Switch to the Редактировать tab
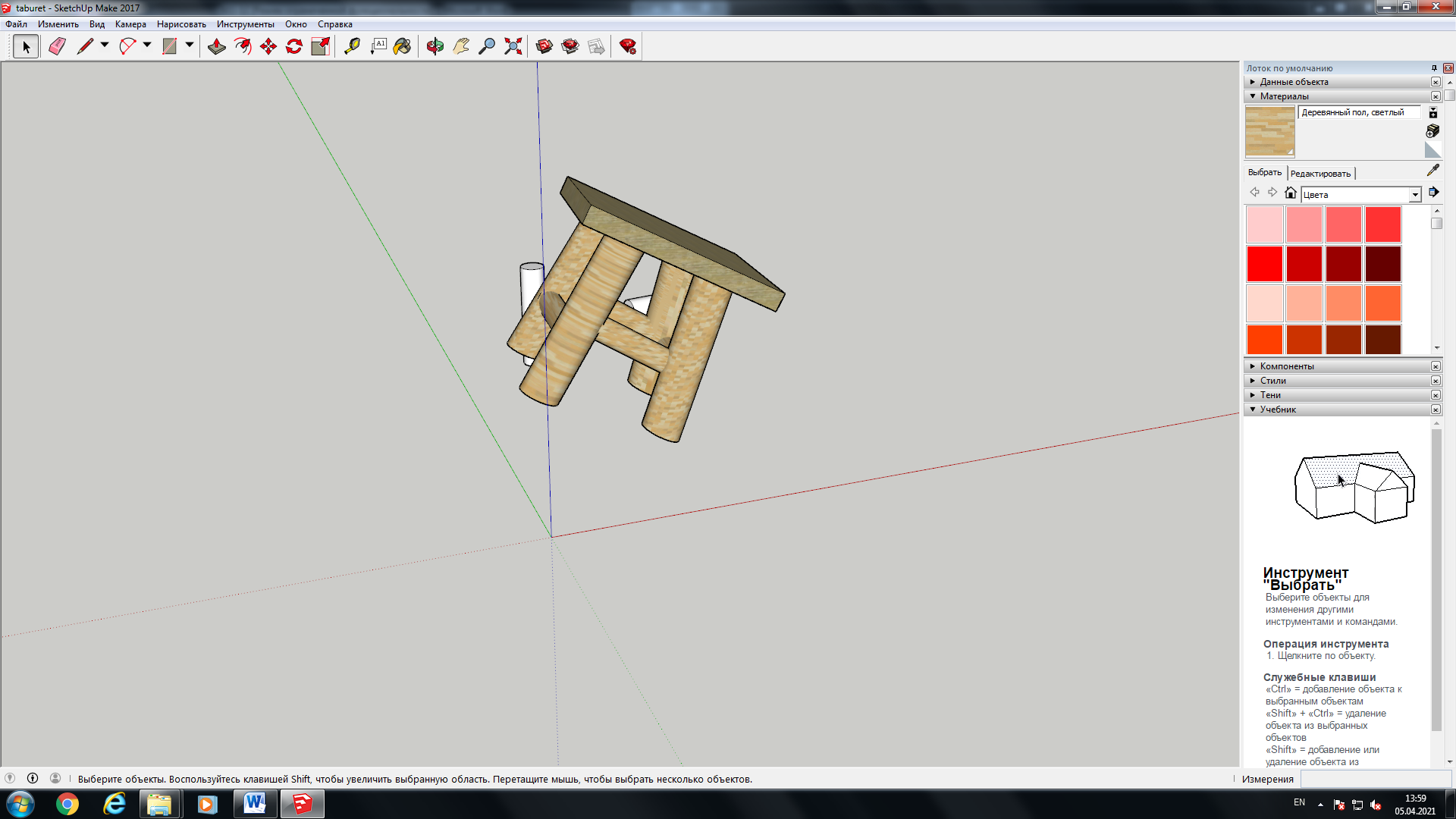The height and width of the screenshot is (819, 1456). pos(1320,174)
